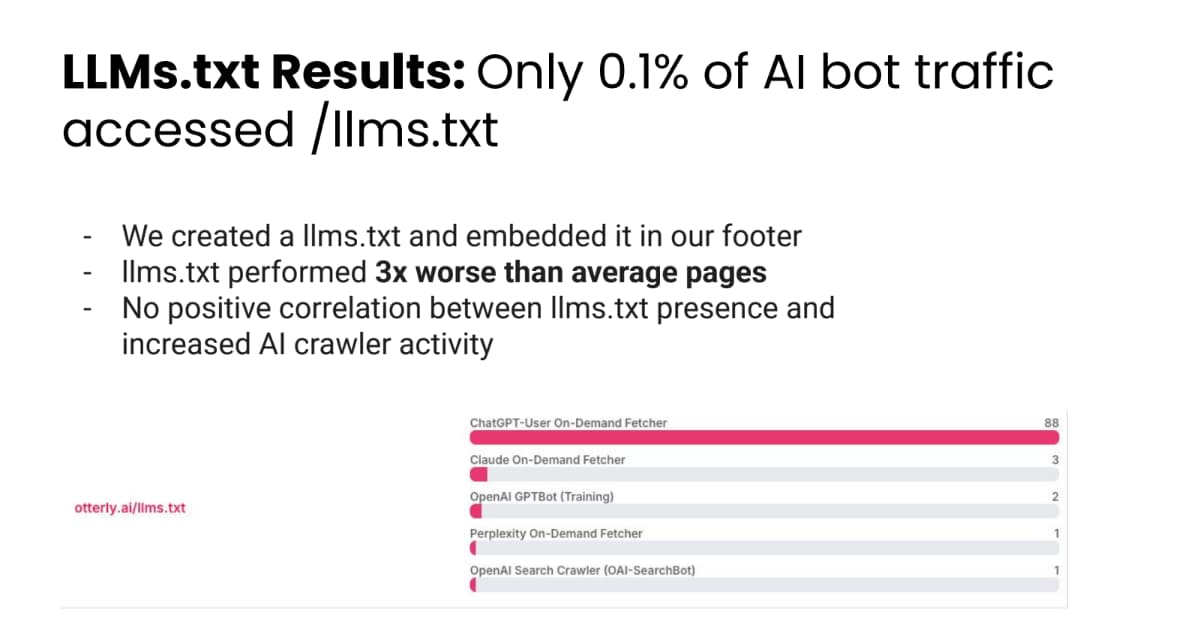Click the OpenAI Search Crawler (OAI-SearchBot) label
Viewport: 1194px width, 630px height.
[583, 571]
